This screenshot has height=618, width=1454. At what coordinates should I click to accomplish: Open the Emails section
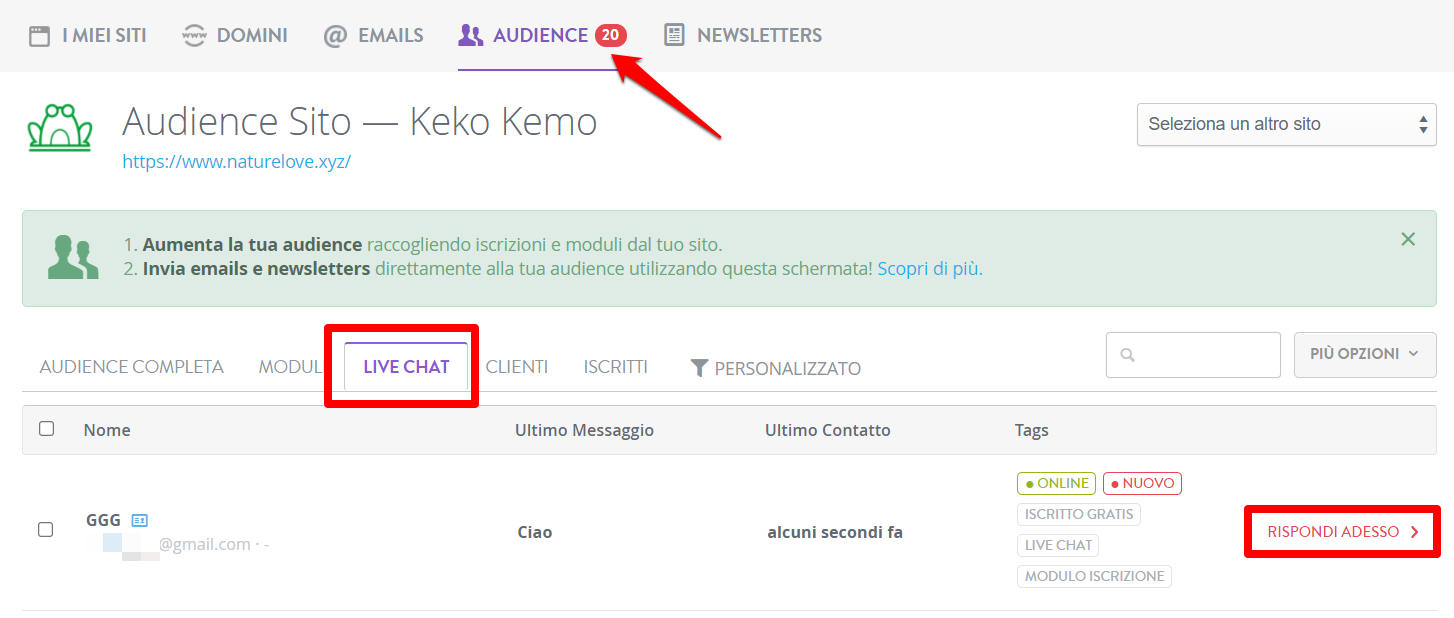click(373, 36)
